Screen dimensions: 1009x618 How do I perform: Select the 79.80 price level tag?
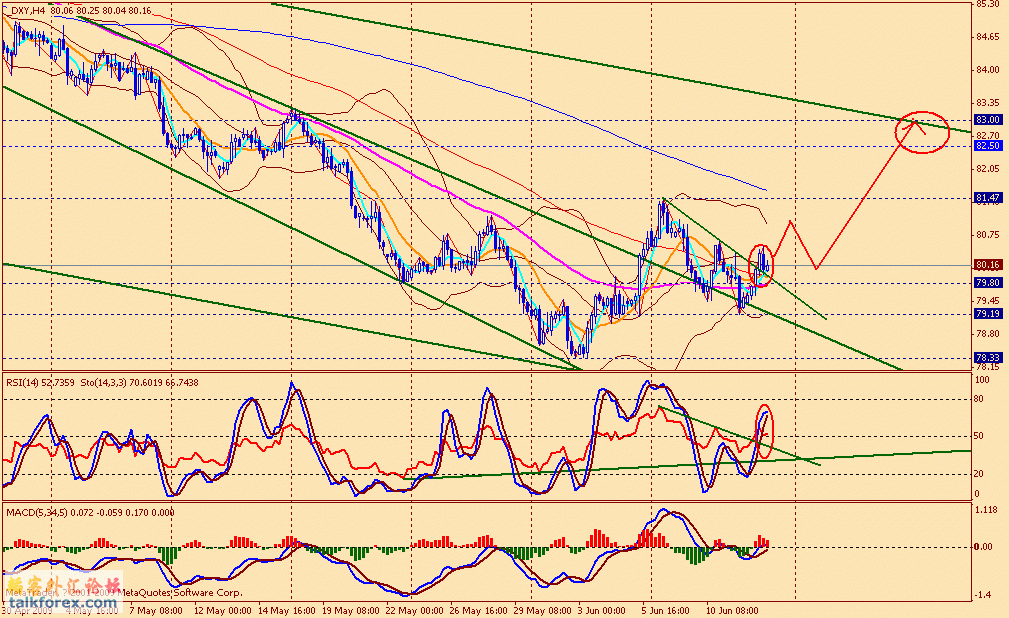pos(988,283)
